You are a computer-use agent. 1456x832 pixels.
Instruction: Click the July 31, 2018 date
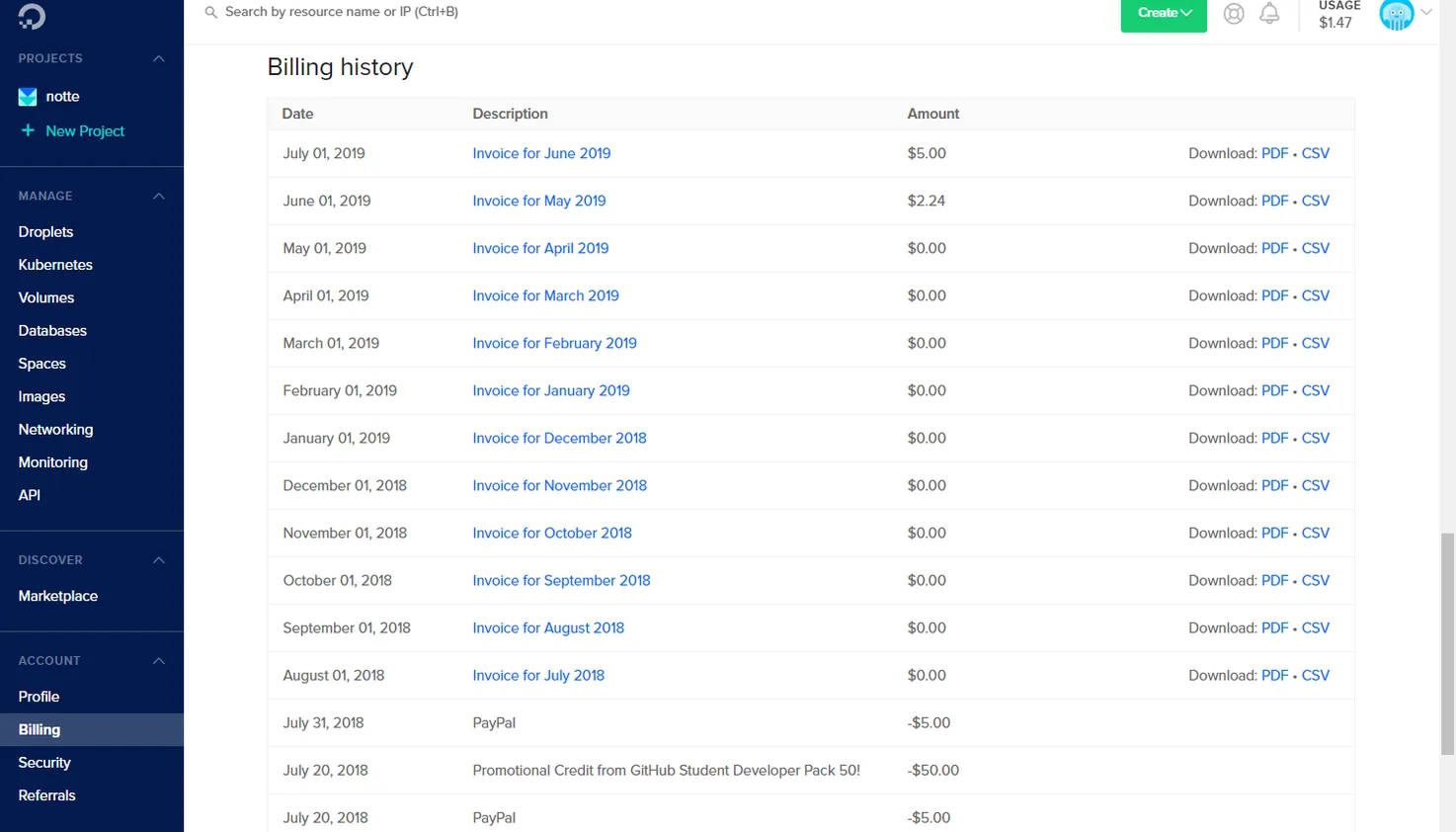pyautogui.click(x=323, y=722)
